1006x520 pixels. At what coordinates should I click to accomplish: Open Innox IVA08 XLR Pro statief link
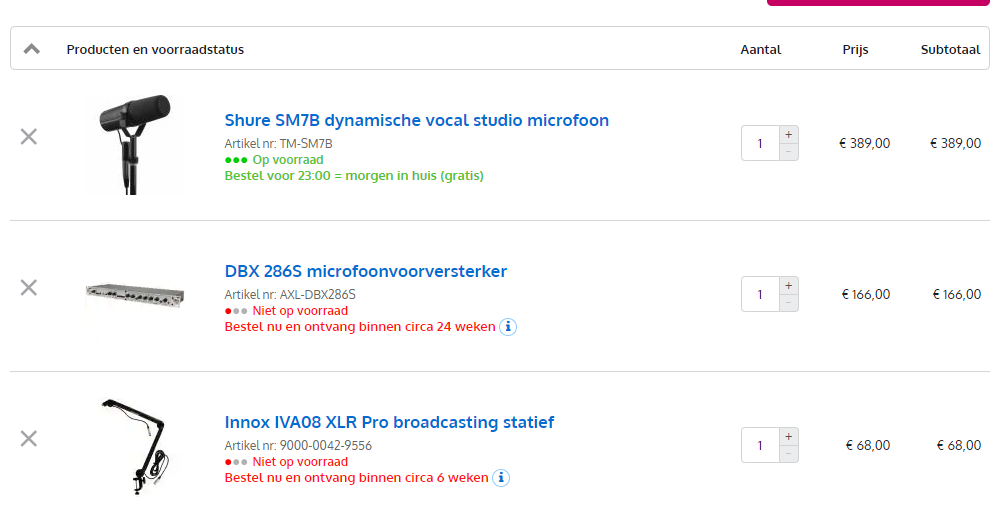click(x=389, y=423)
